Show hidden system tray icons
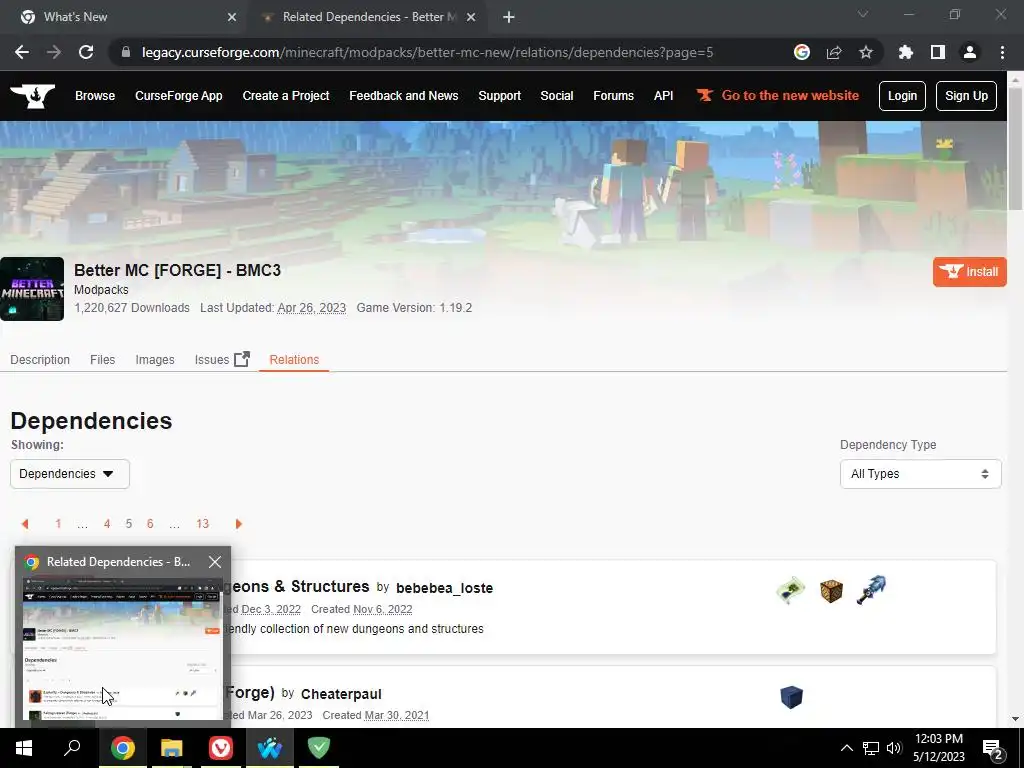The width and height of the screenshot is (1024, 768). click(846, 748)
